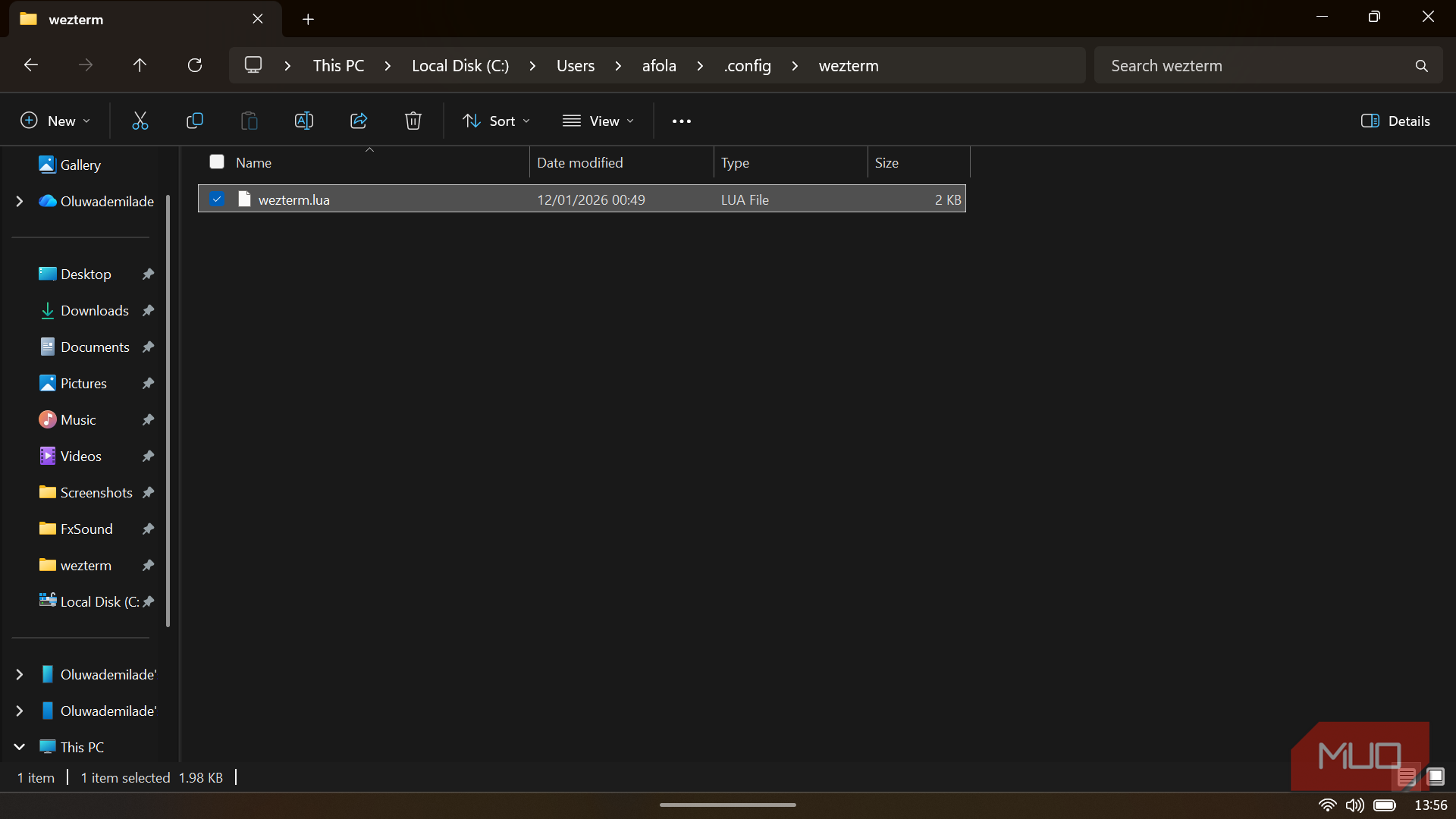Click the Share icon in toolbar
This screenshot has width=1456, height=819.
[359, 121]
